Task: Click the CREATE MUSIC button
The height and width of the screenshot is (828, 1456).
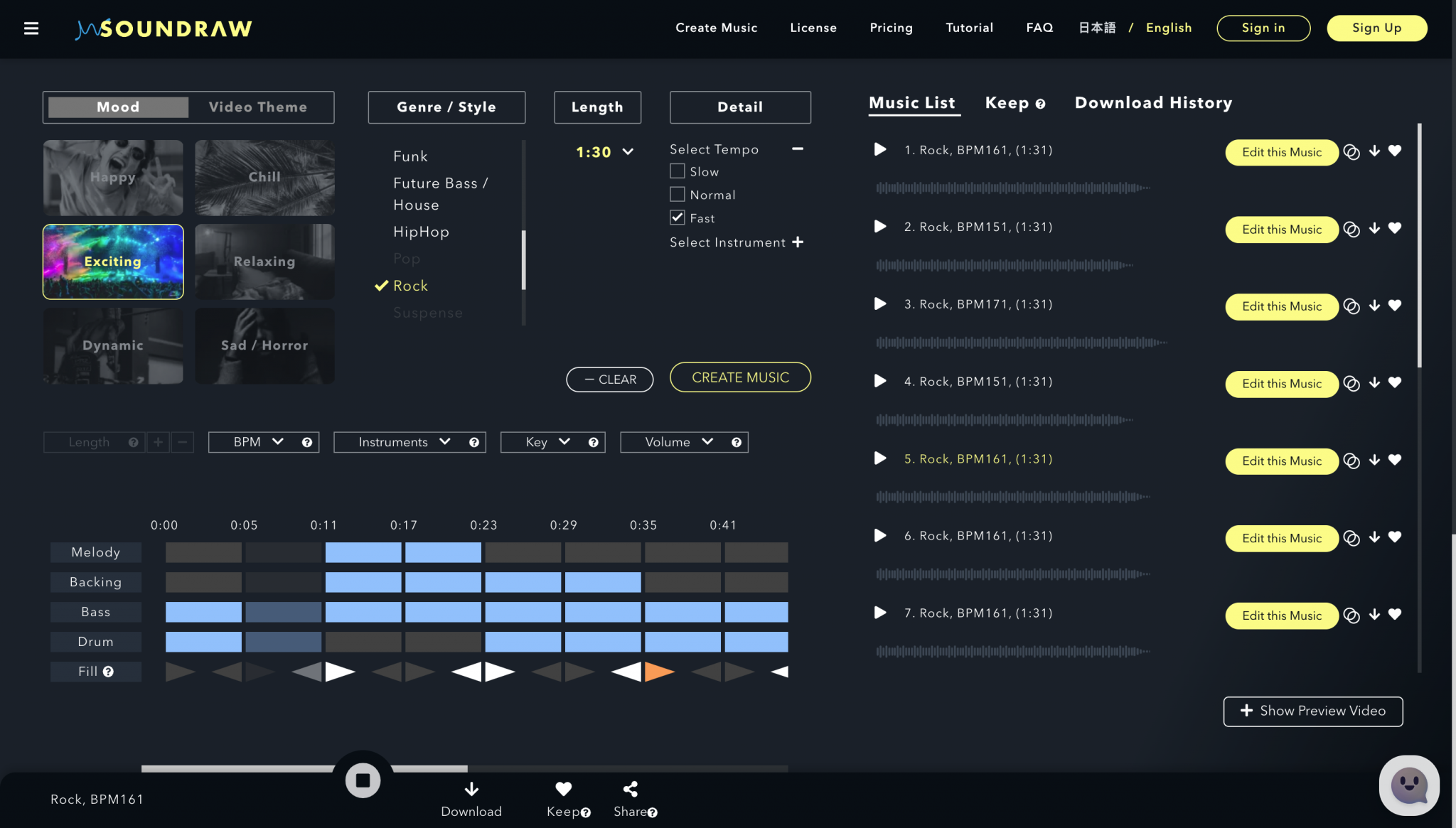Action: [740, 377]
